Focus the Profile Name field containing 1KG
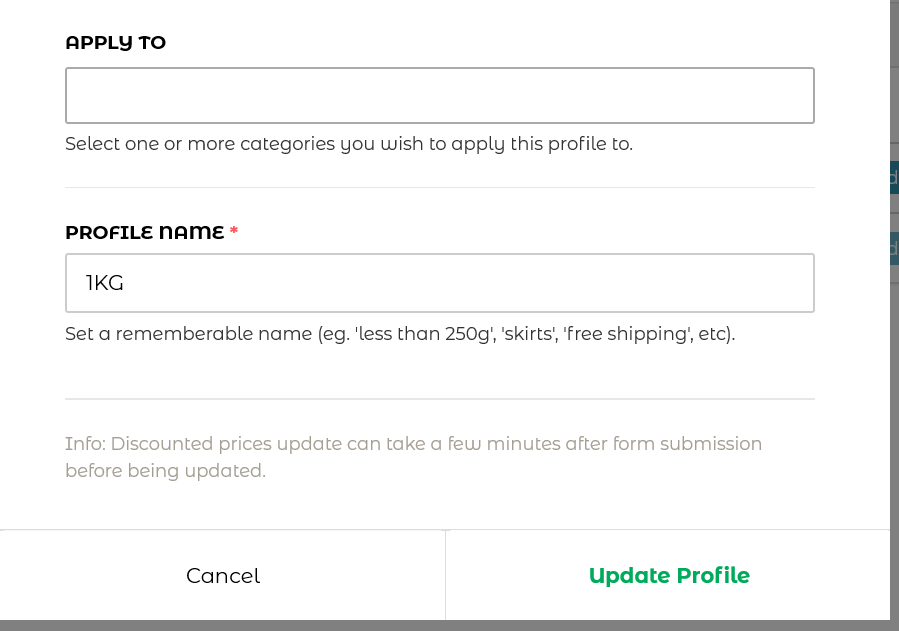899x631 pixels. click(x=440, y=283)
